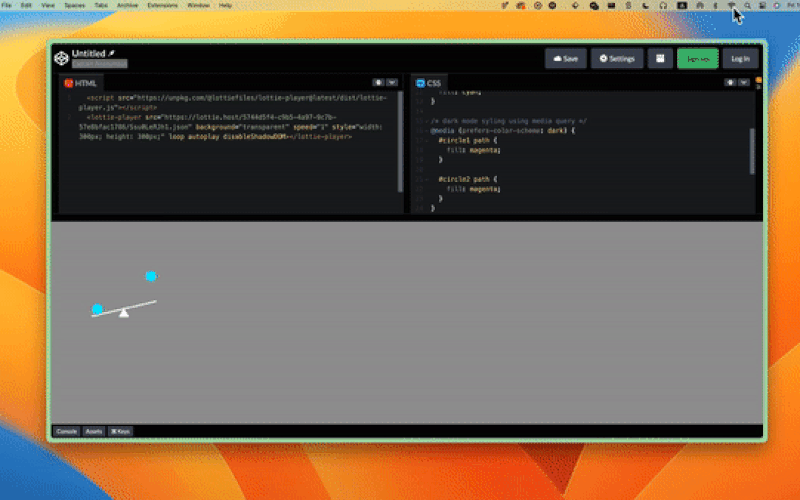Click 'fill: magenta;' under #circle1
This screenshot has width=800, height=500.
(x=474, y=150)
